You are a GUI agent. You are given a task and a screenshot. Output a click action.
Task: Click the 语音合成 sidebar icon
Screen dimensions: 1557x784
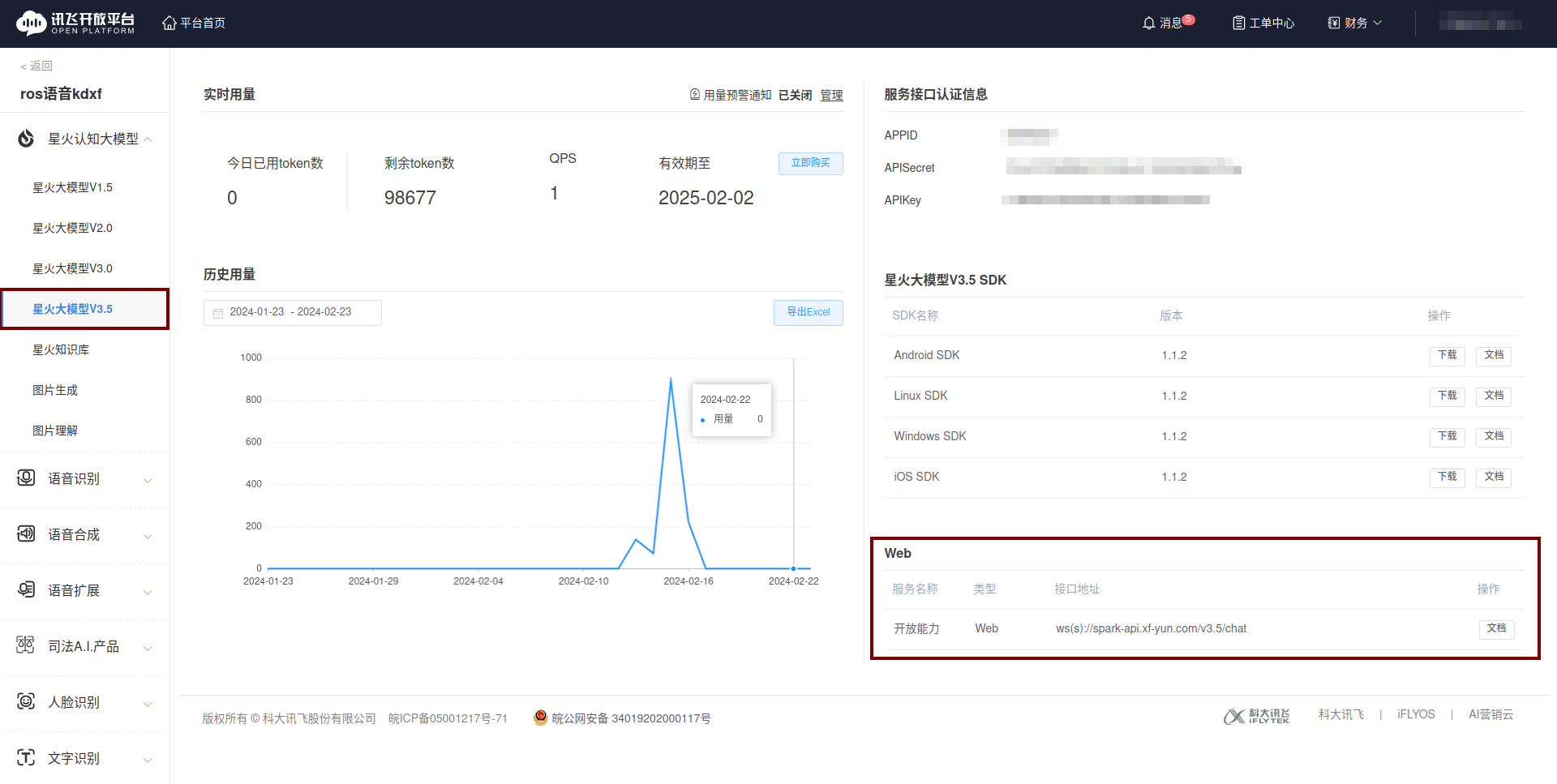[26, 533]
